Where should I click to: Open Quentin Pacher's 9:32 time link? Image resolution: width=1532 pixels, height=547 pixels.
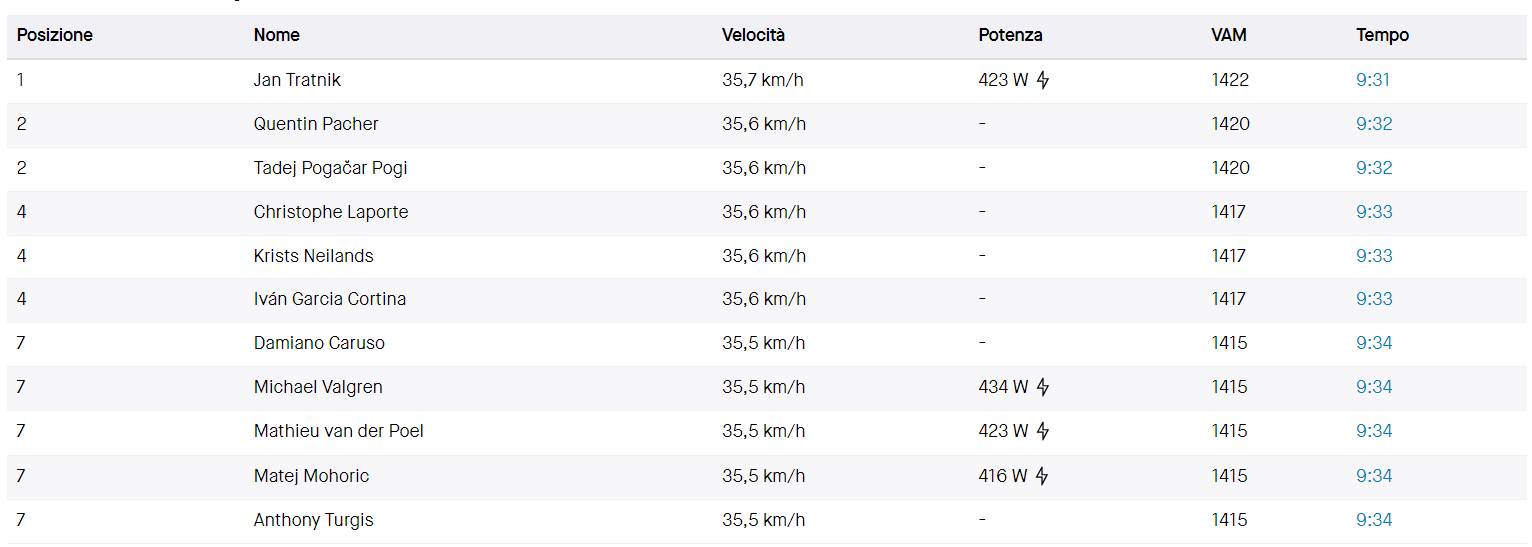[x=1374, y=124]
